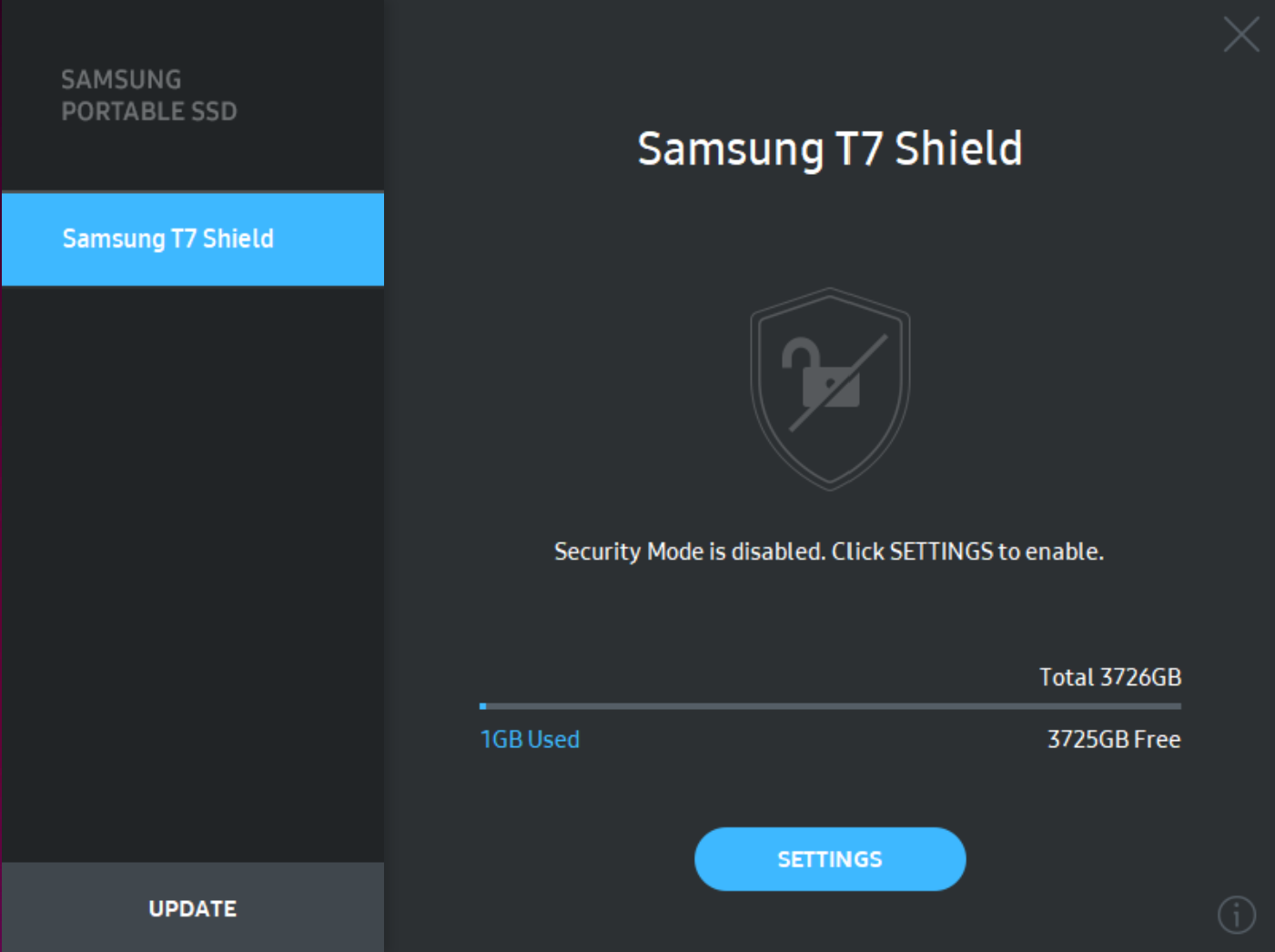1275x952 pixels.
Task: Select Samsung T7 Shield in device list
Action: tap(192, 238)
